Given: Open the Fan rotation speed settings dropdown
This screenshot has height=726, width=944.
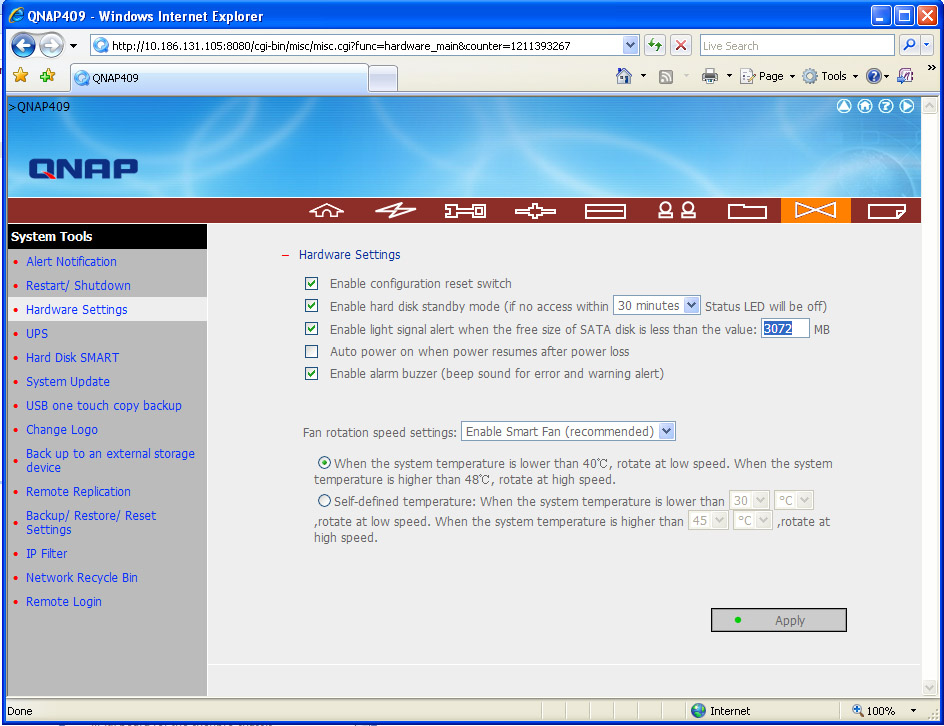Looking at the screenshot, I should pyautogui.click(x=568, y=431).
